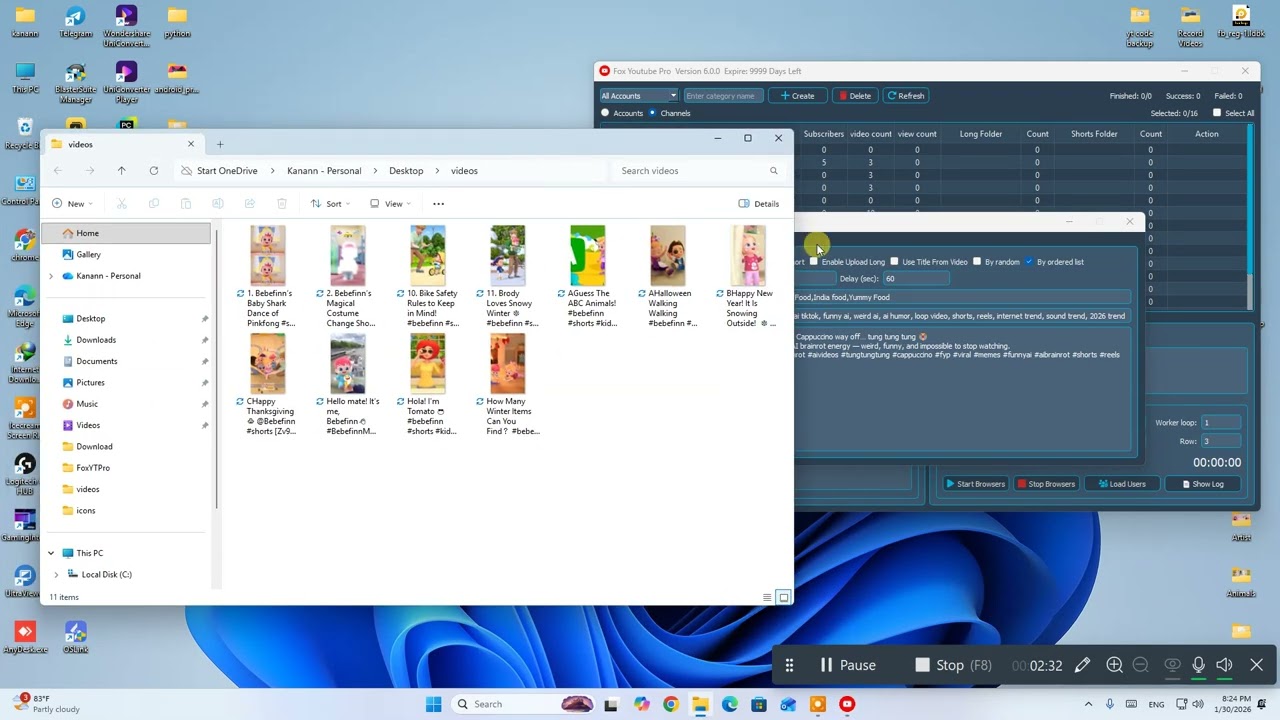The width and height of the screenshot is (1280, 720).
Task: Click Desktop in the address breadcrumb
Action: point(406,171)
